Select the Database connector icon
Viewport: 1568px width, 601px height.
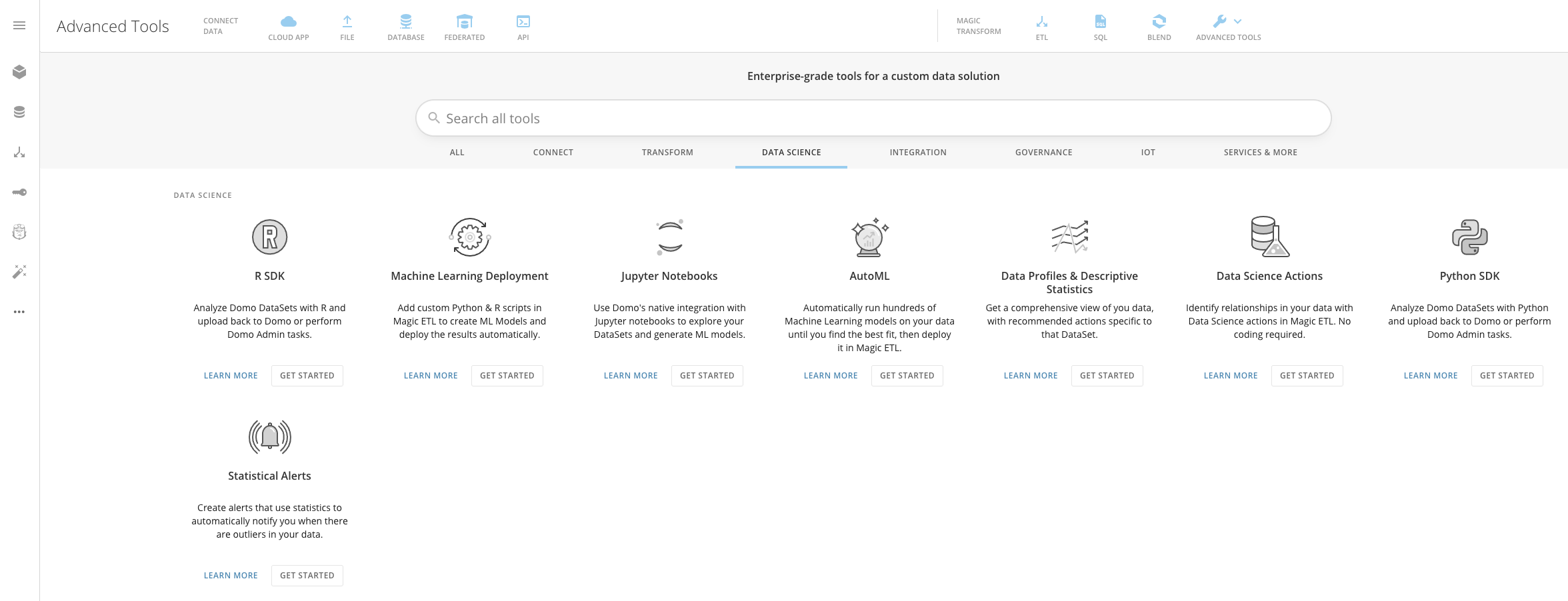pos(406,21)
